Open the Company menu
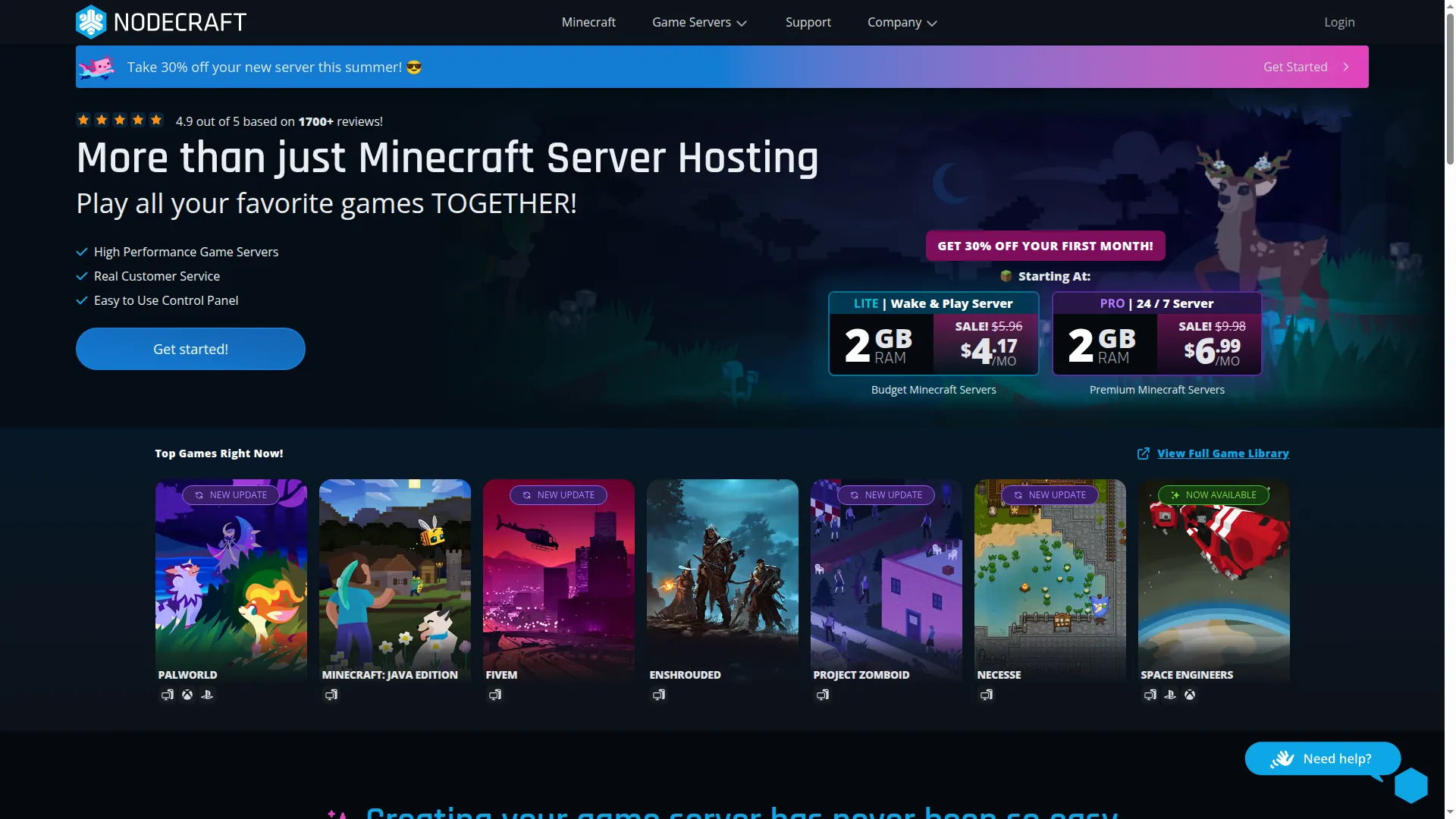Screen dimensions: 1456x819 [x=902, y=22]
